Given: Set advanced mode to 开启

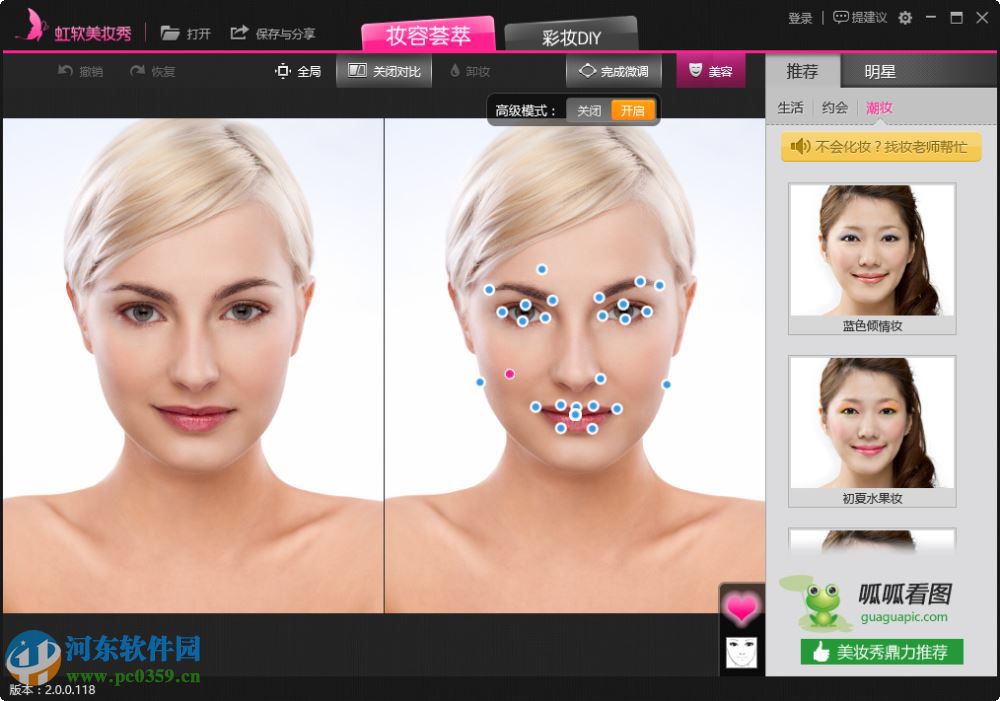Looking at the screenshot, I should click(x=632, y=110).
